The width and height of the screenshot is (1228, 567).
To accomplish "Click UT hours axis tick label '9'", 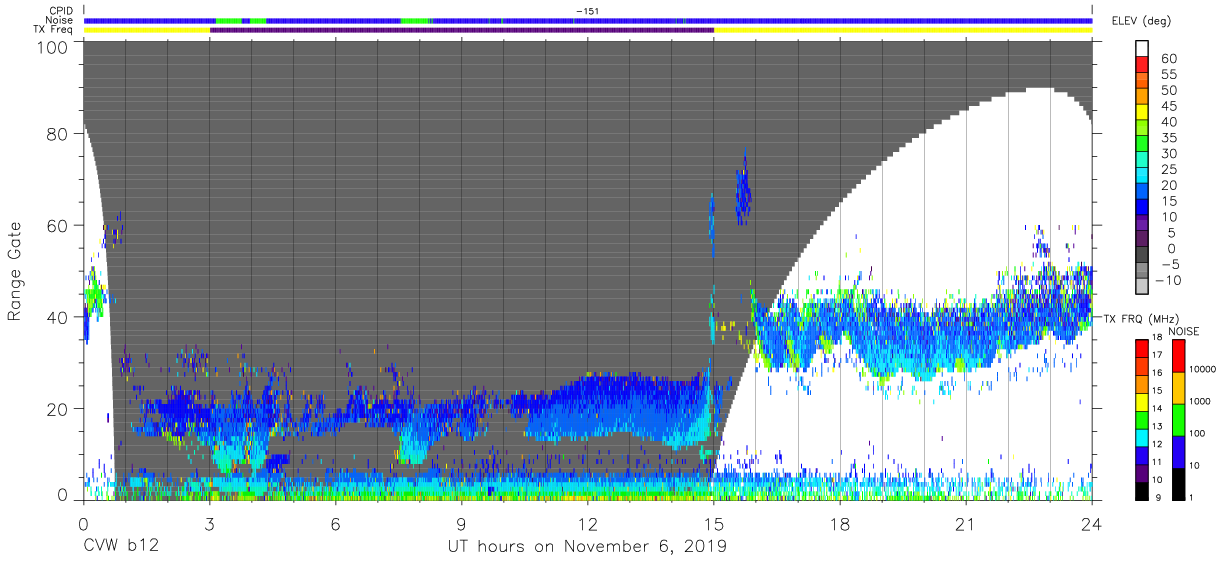I will 461,525.
